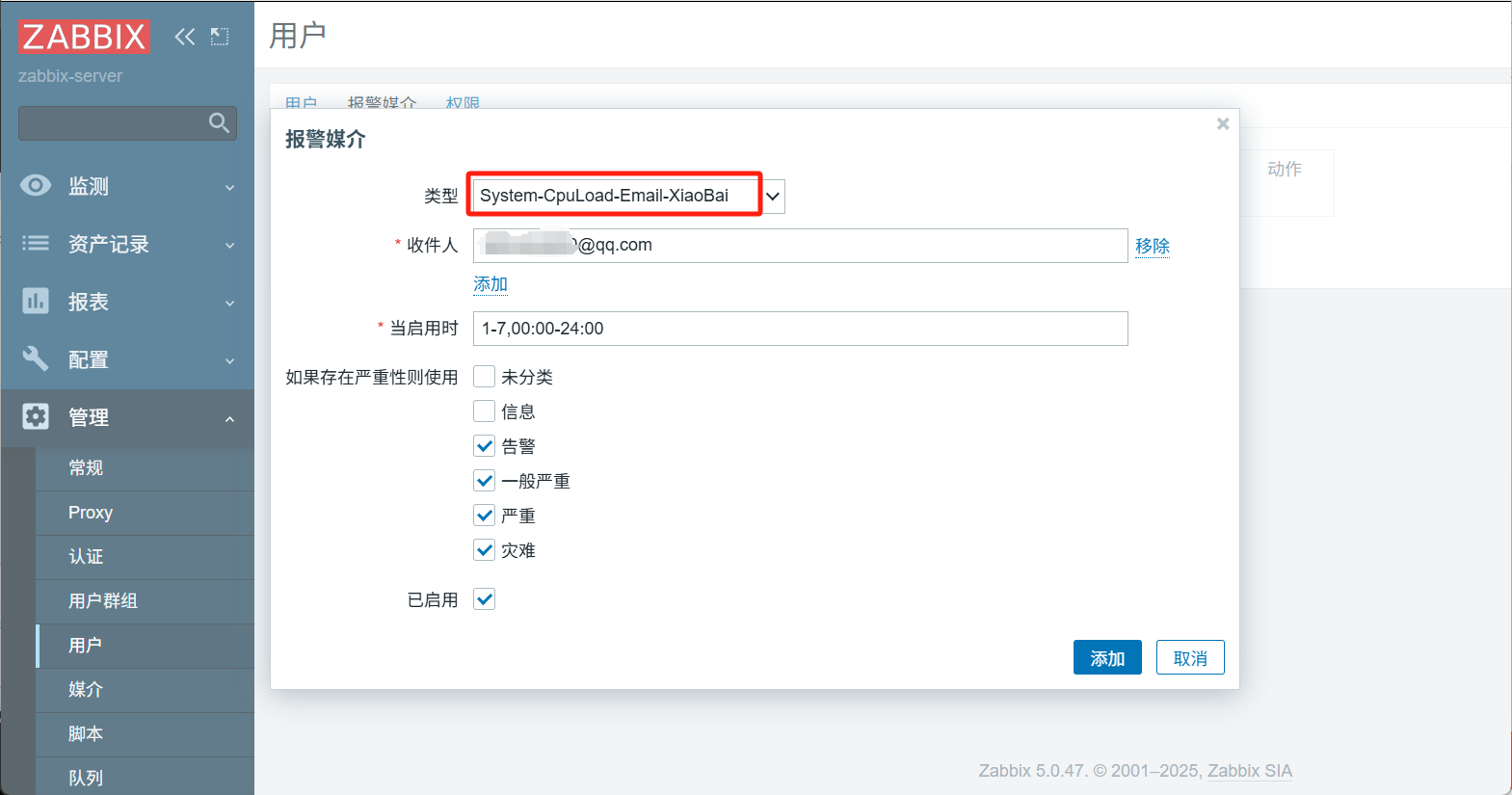Viewport: 1512px width, 795px height.
Task: Click the blue 添加 button
Action: [1107, 657]
